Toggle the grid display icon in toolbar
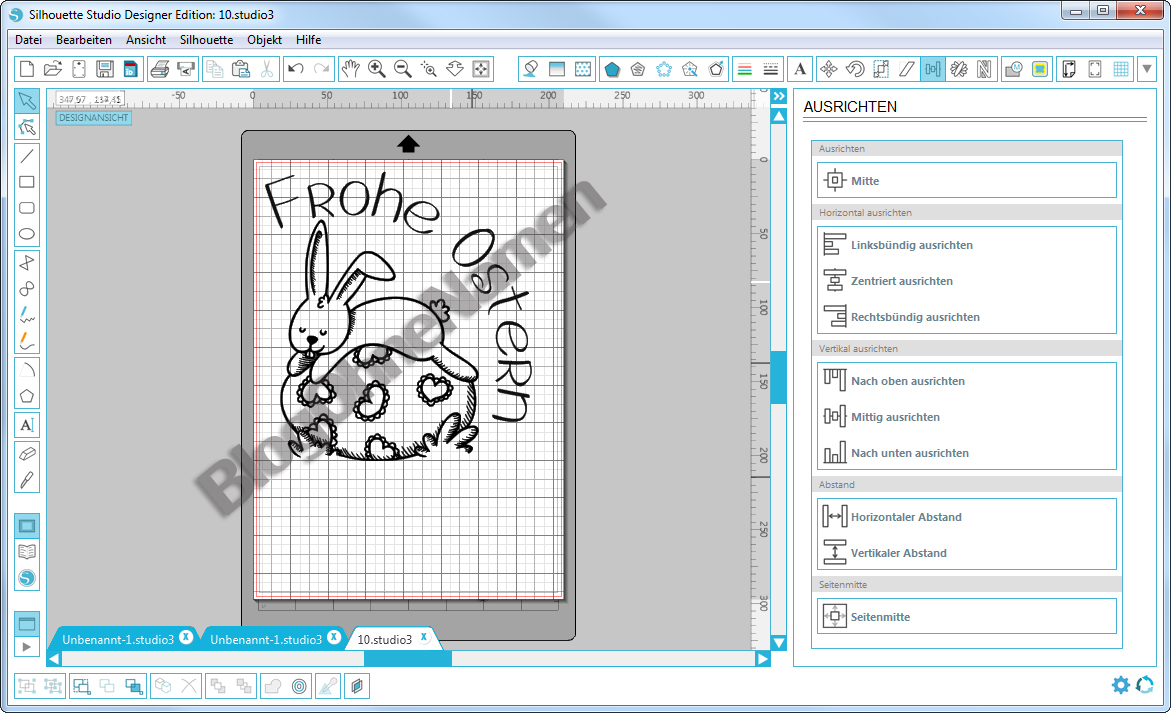The height and width of the screenshot is (713, 1171). 1121,69
